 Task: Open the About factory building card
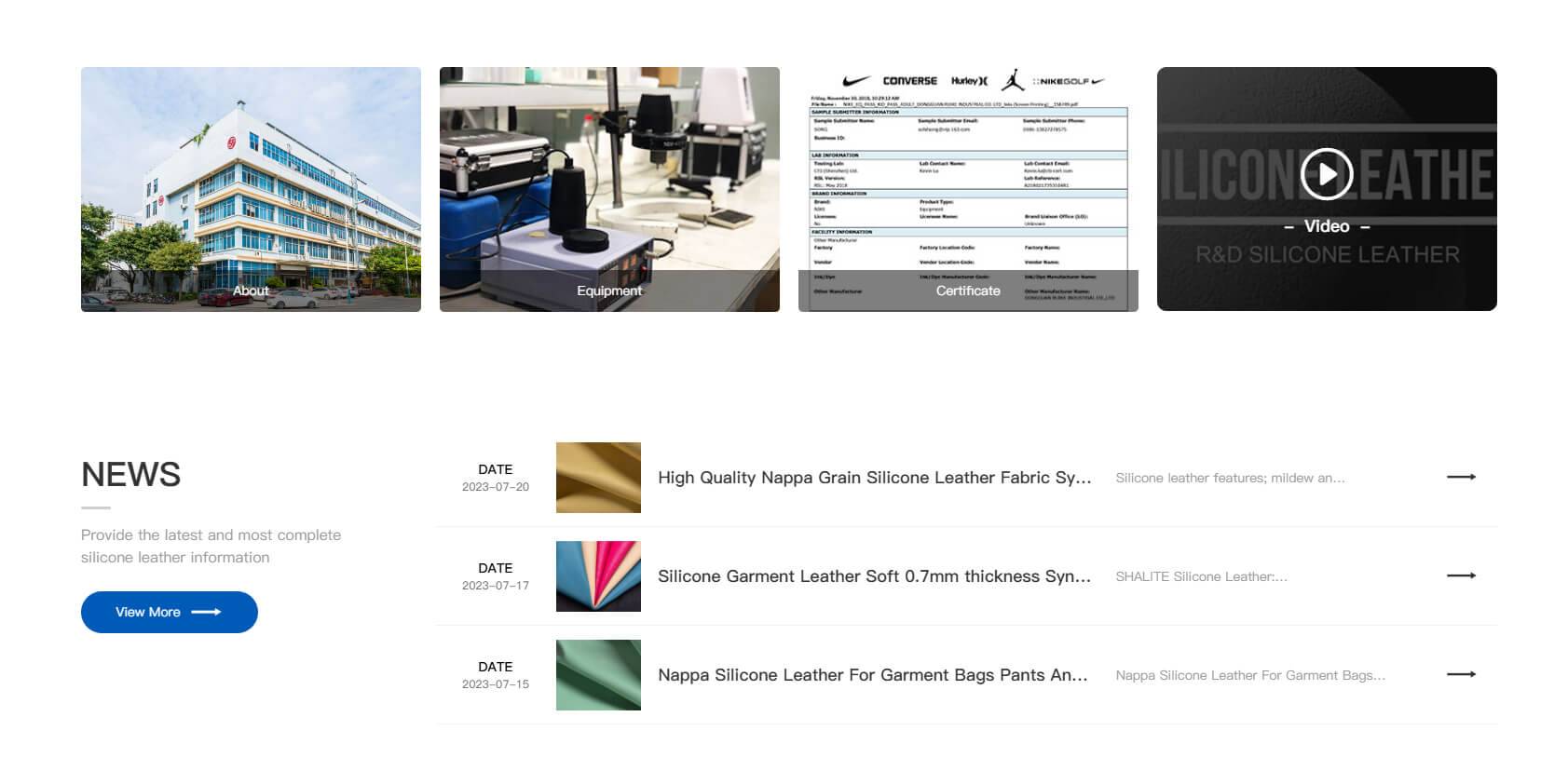[x=251, y=189]
